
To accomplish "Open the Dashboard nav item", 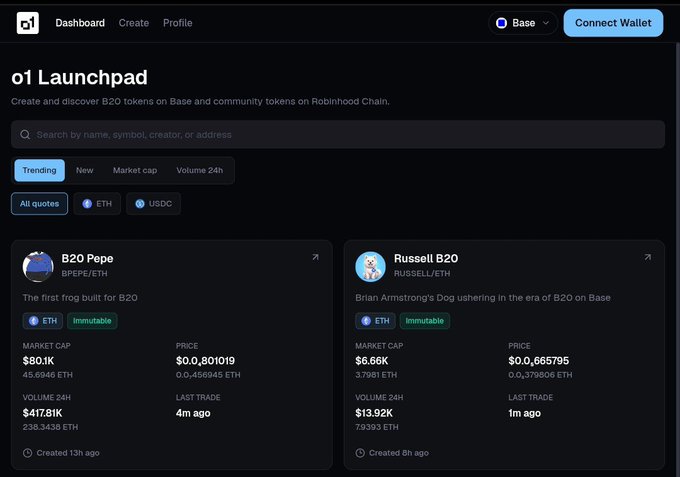I will (80, 23).
